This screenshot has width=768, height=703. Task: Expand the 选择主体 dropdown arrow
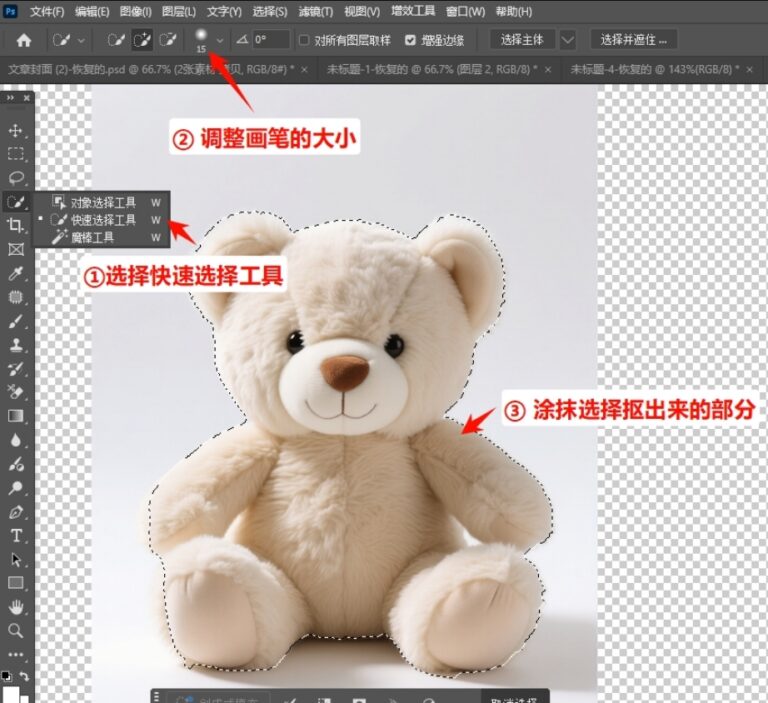tap(568, 40)
